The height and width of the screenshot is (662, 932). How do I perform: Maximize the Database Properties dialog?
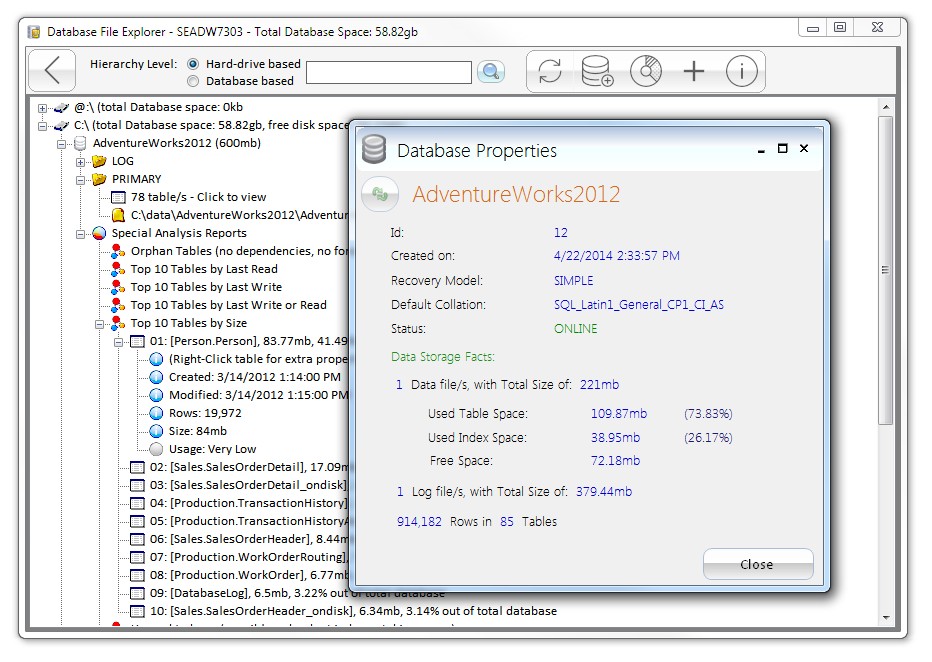click(x=783, y=149)
